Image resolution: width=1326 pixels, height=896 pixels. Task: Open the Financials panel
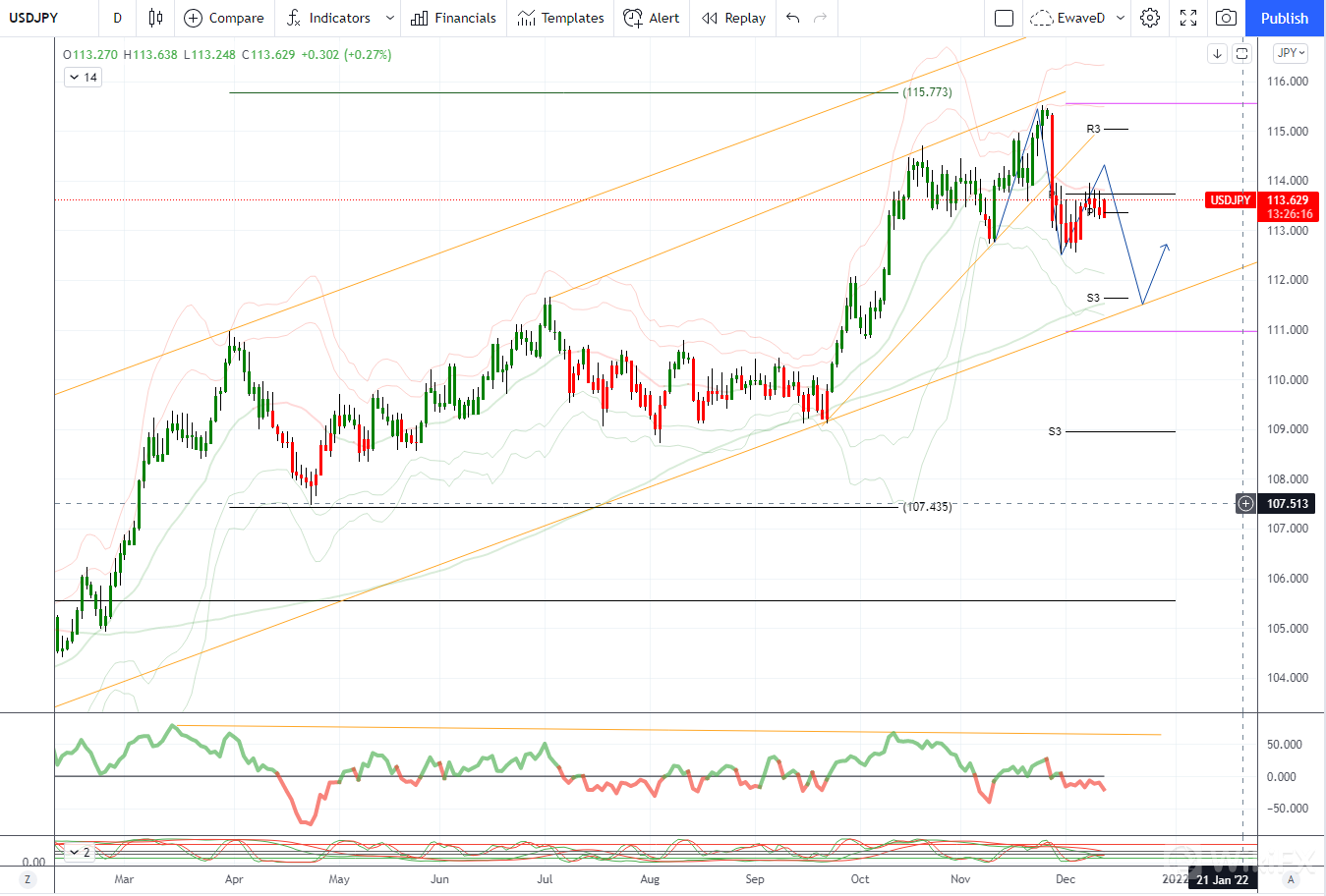point(453,18)
